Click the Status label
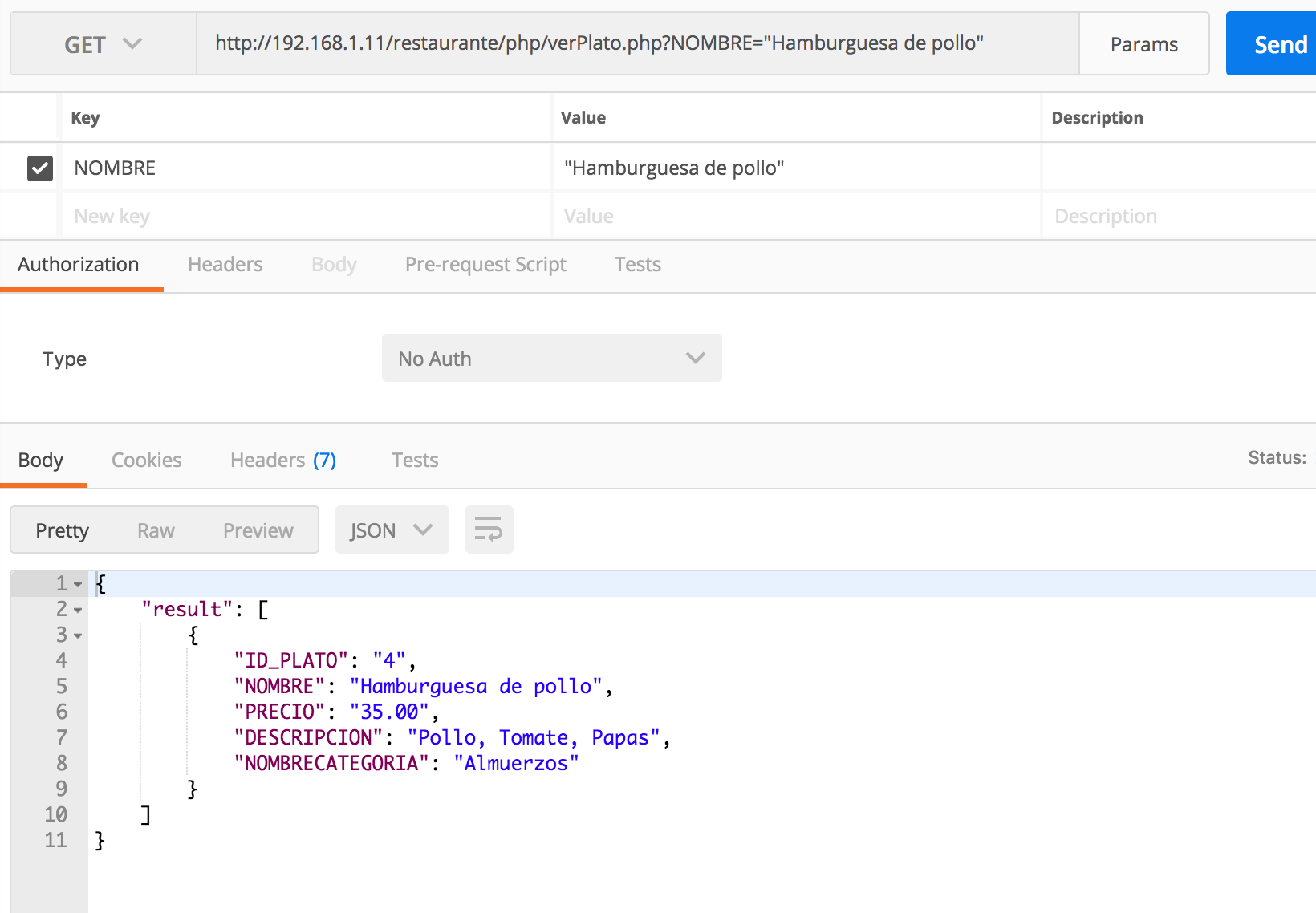This screenshot has width=1316, height=913. click(1277, 457)
